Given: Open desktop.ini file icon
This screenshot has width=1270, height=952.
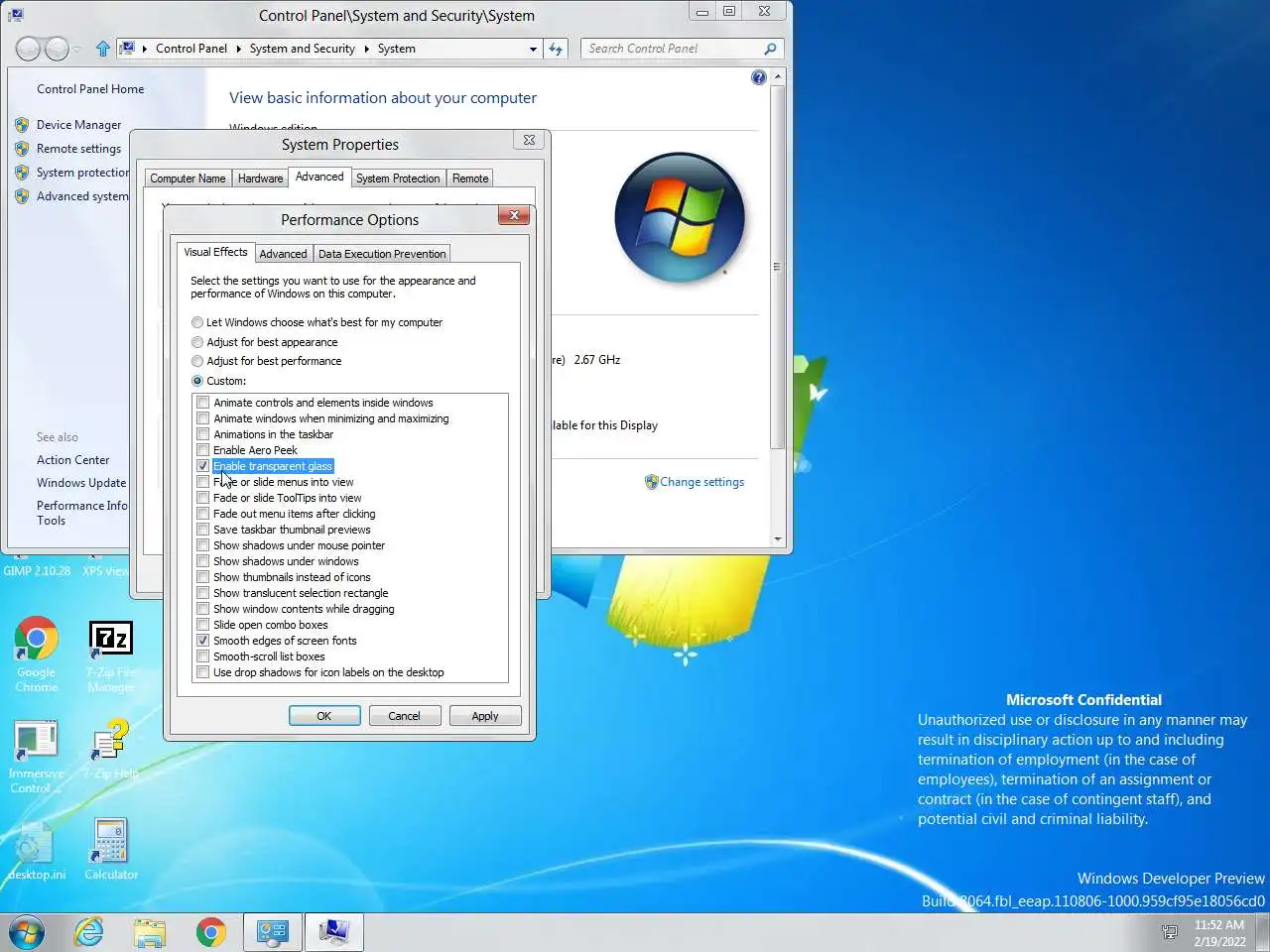Looking at the screenshot, I should 37,851.
